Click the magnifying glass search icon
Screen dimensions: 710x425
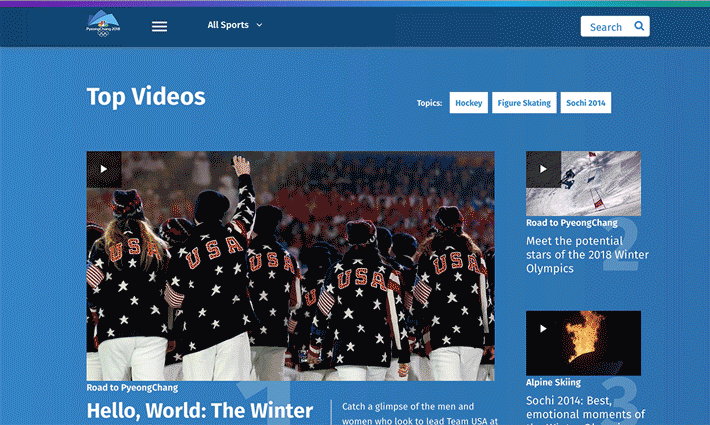point(639,26)
